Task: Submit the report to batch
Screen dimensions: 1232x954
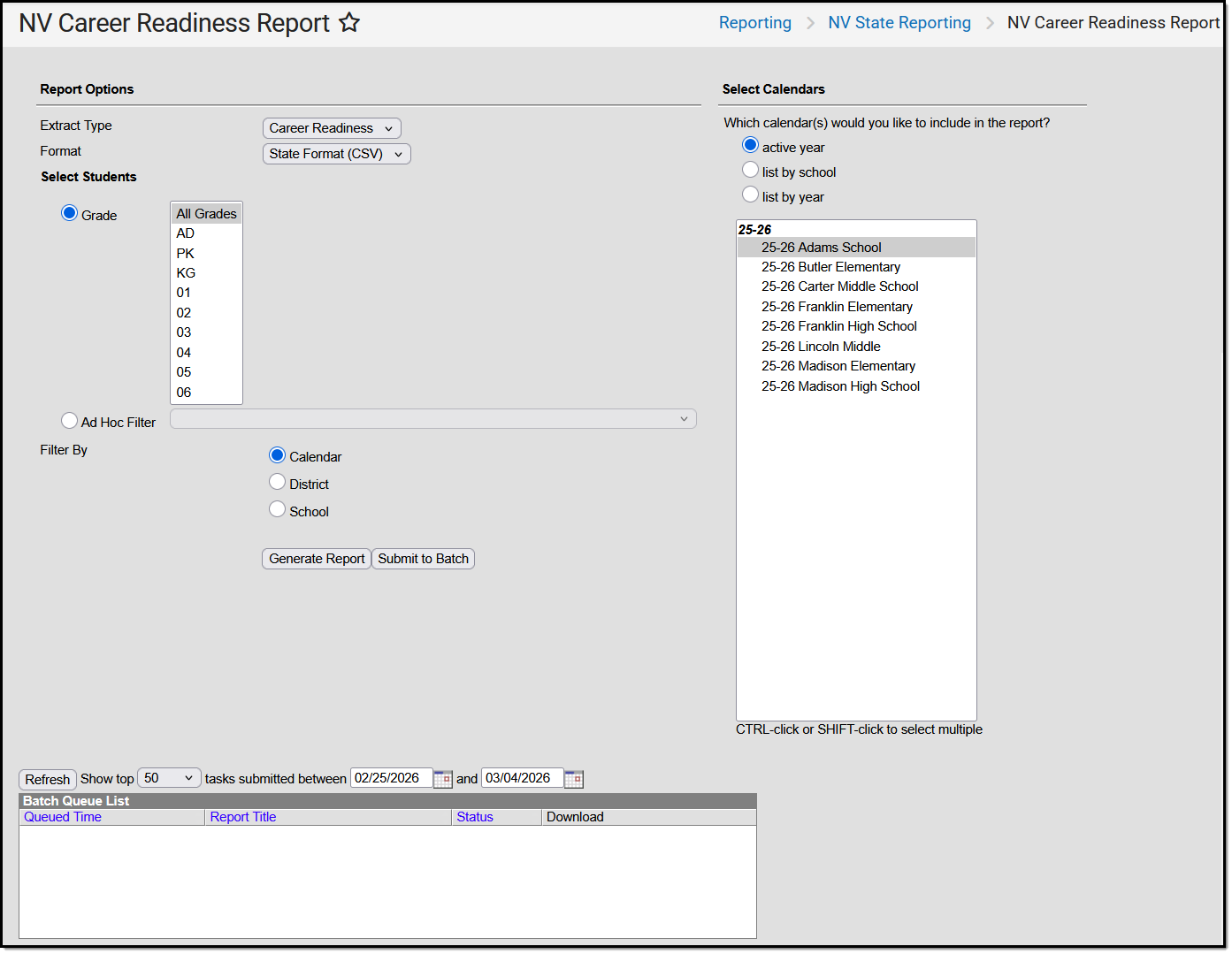Action: pos(423,558)
